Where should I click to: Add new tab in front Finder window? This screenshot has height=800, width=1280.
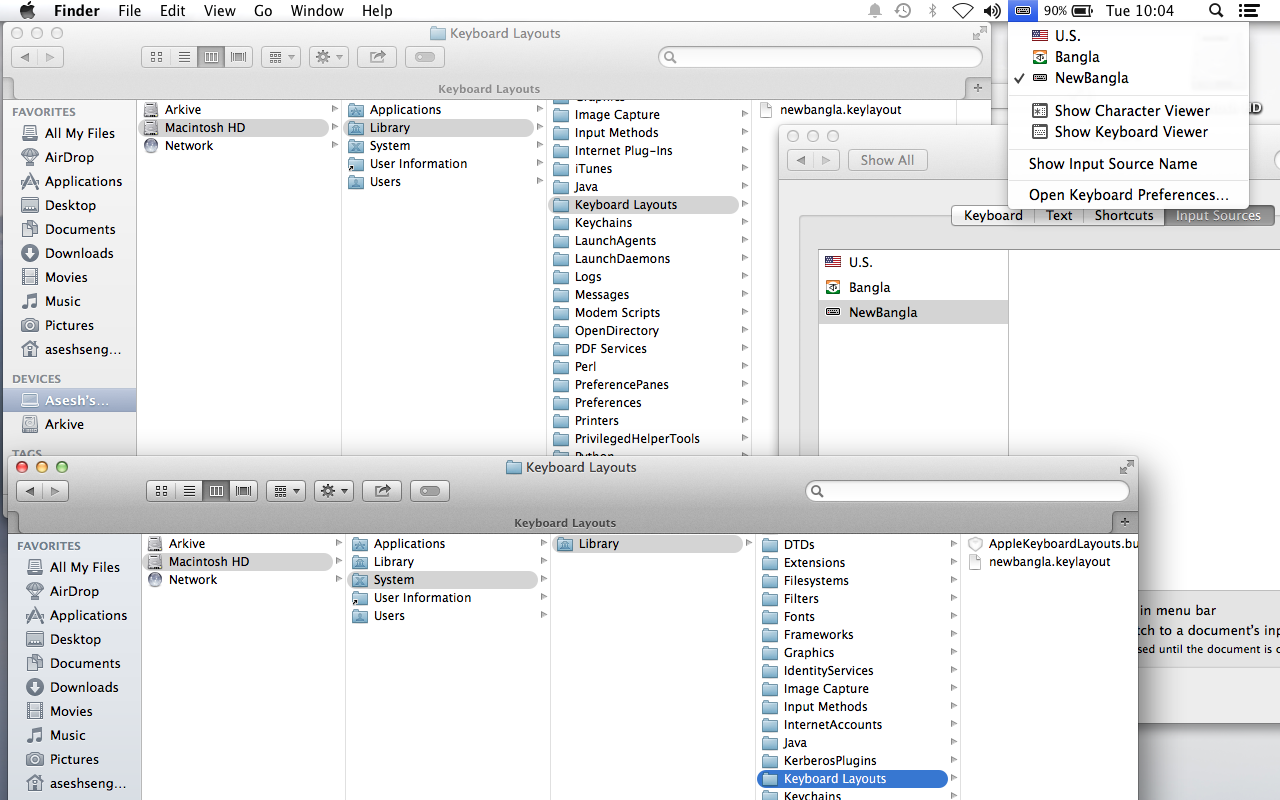click(1125, 522)
